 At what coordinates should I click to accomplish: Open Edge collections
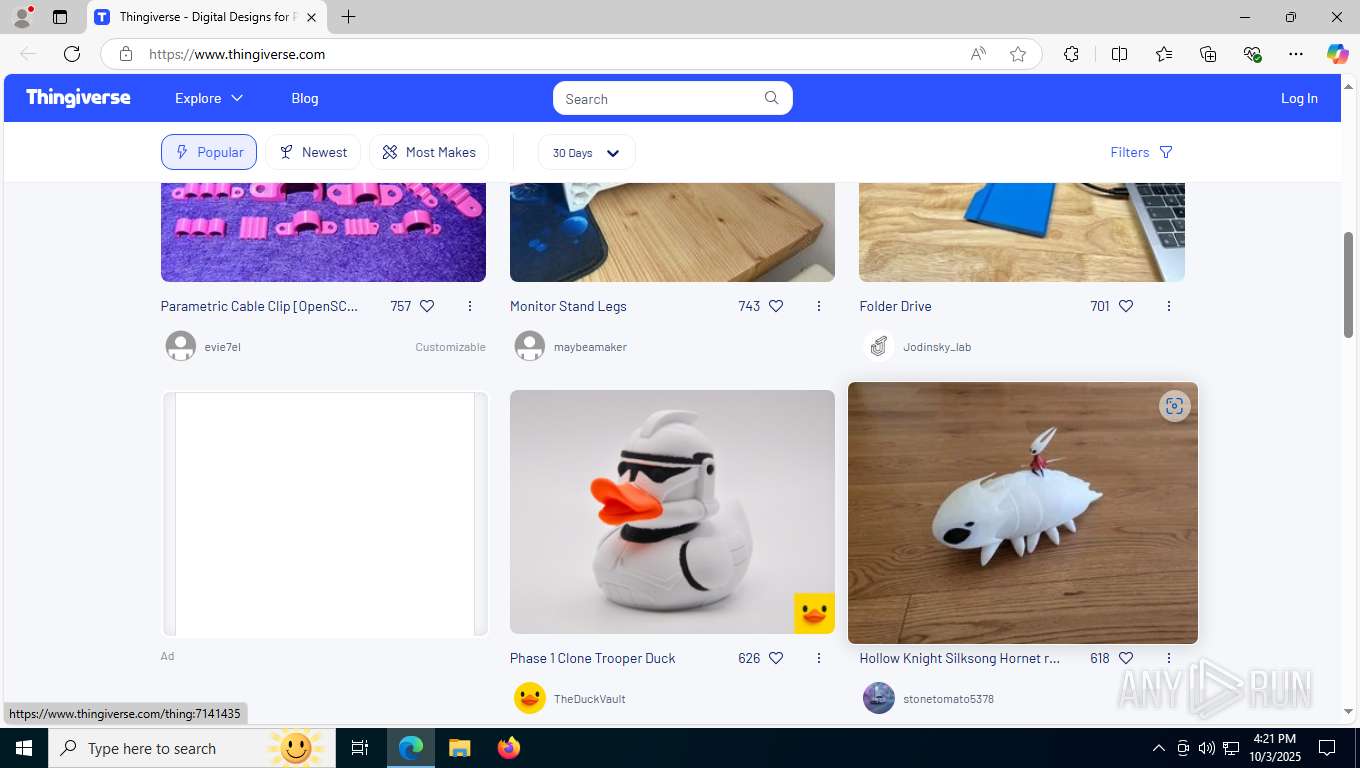click(1208, 54)
